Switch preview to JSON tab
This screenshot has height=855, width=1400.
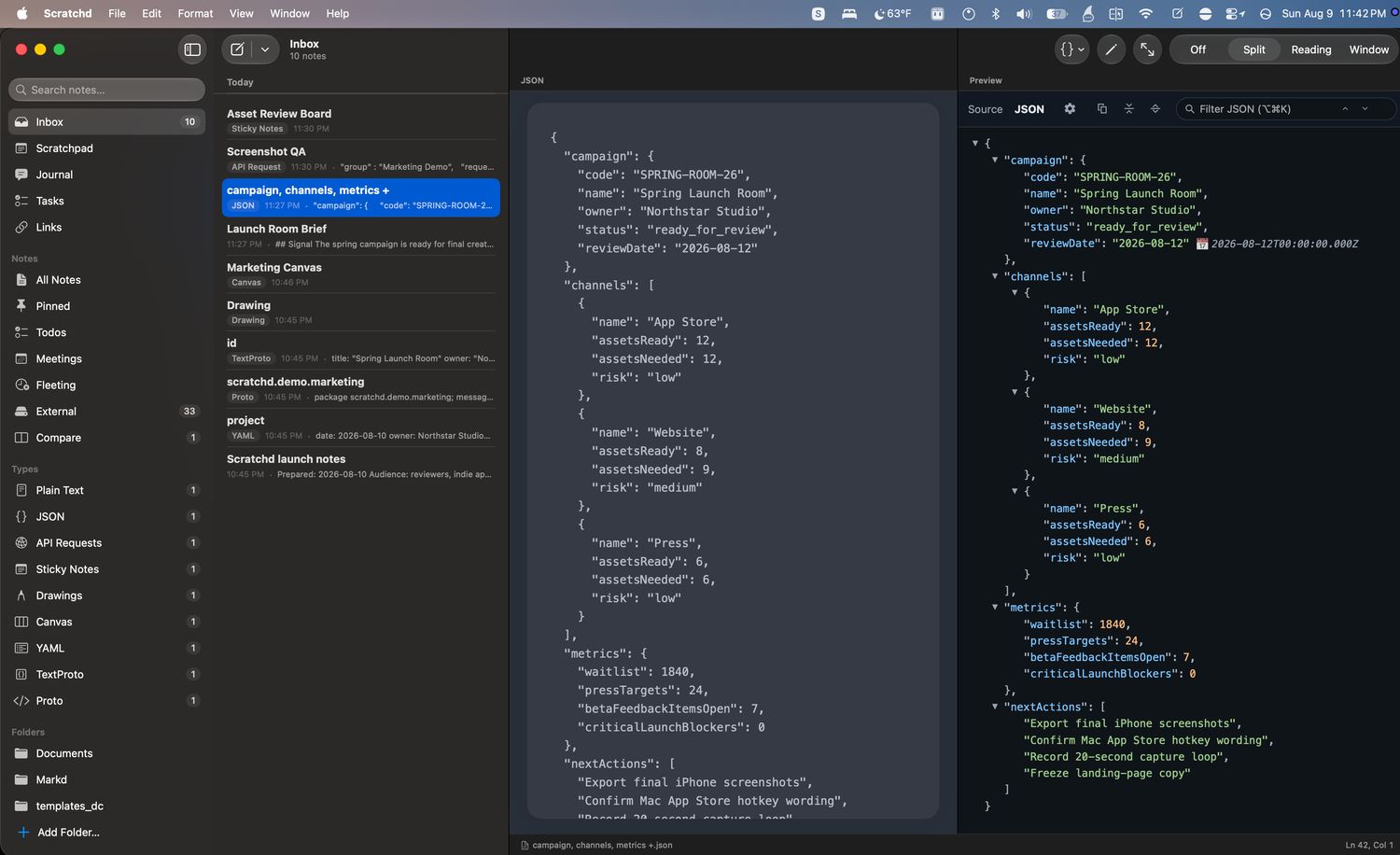pyautogui.click(x=1029, y=109)
